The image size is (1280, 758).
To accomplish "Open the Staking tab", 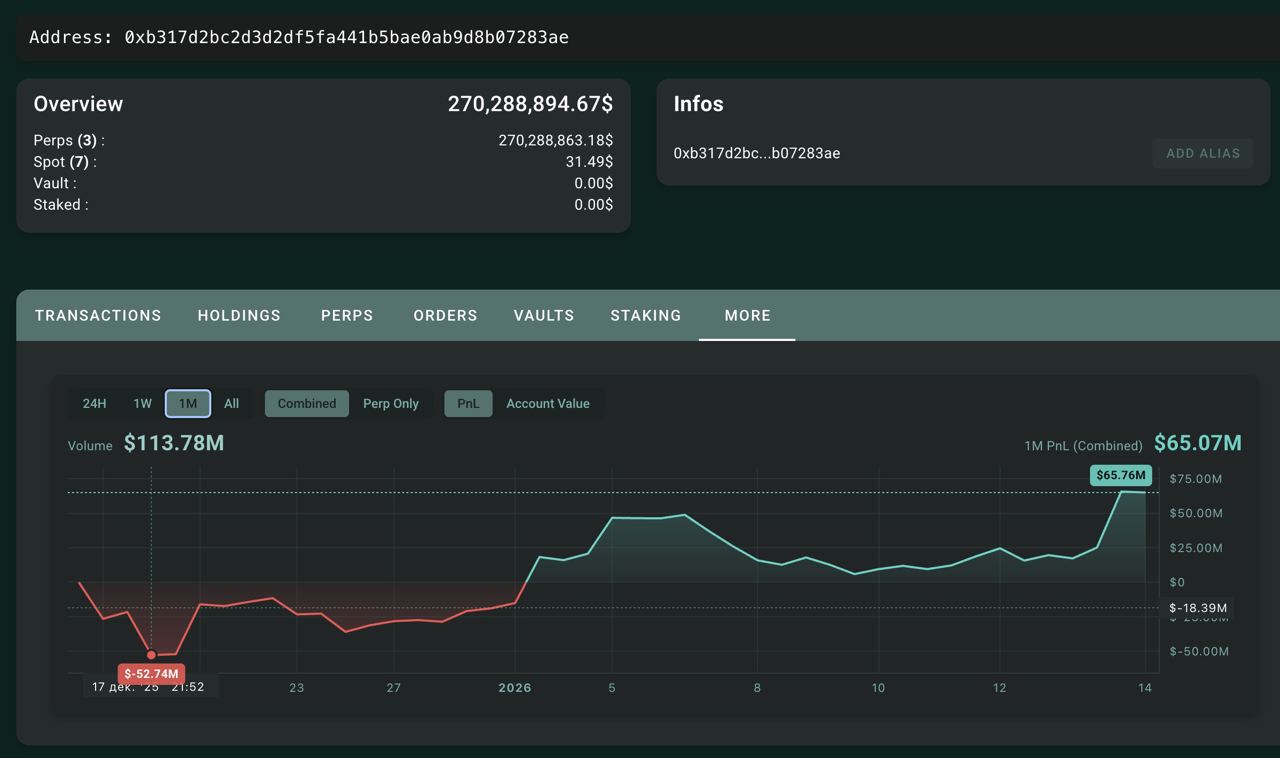I will (646, 315).
